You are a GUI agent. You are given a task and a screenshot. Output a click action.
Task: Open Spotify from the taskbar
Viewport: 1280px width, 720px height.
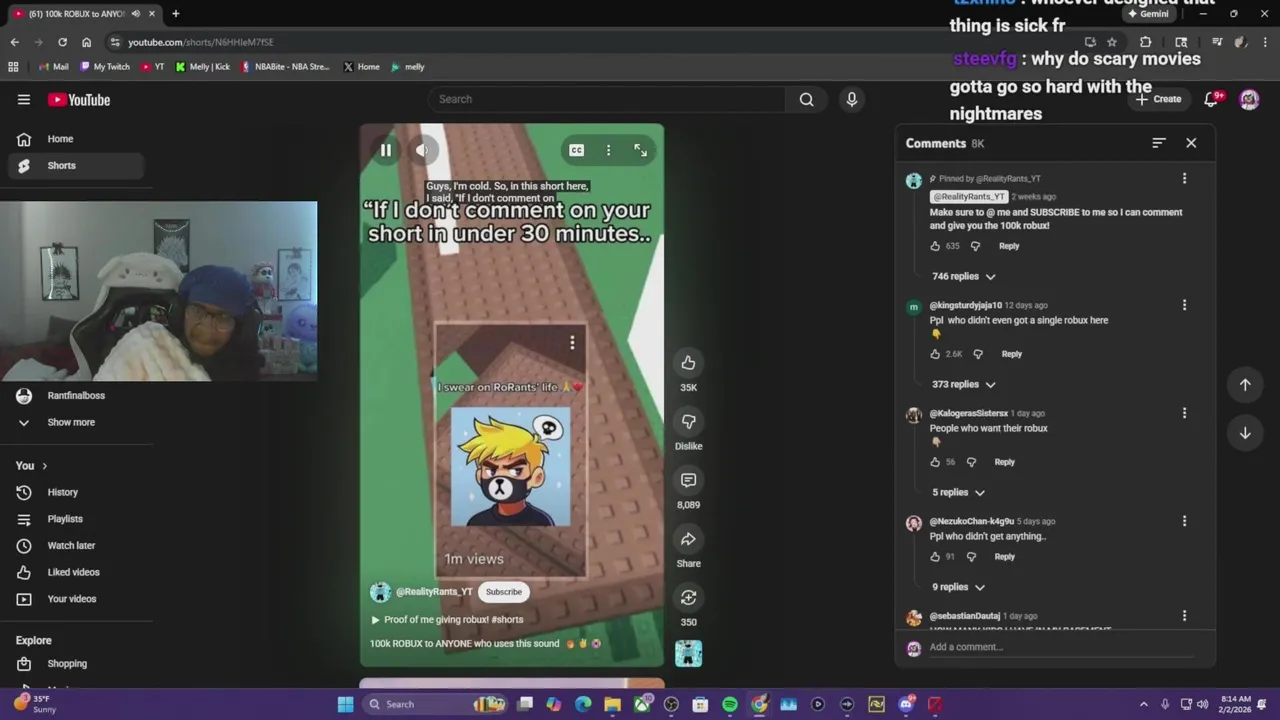tap(730, 704)
